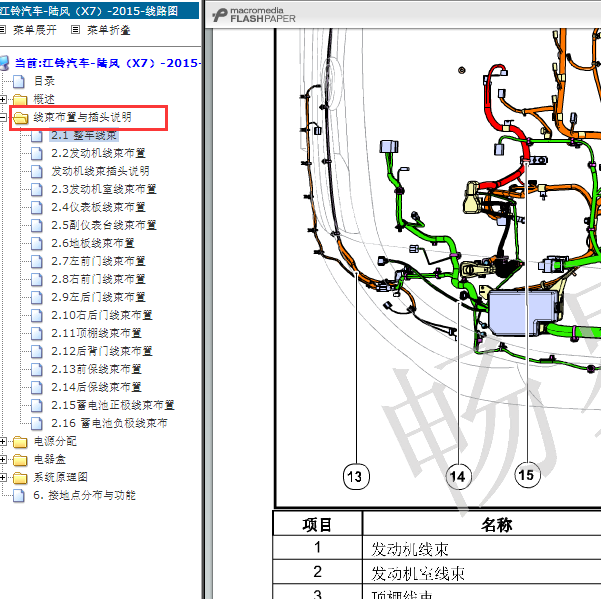Open 发动机线束插头说明 page
Image resolution: width=601 pixels, height=599 pixels.
point(100,171)
